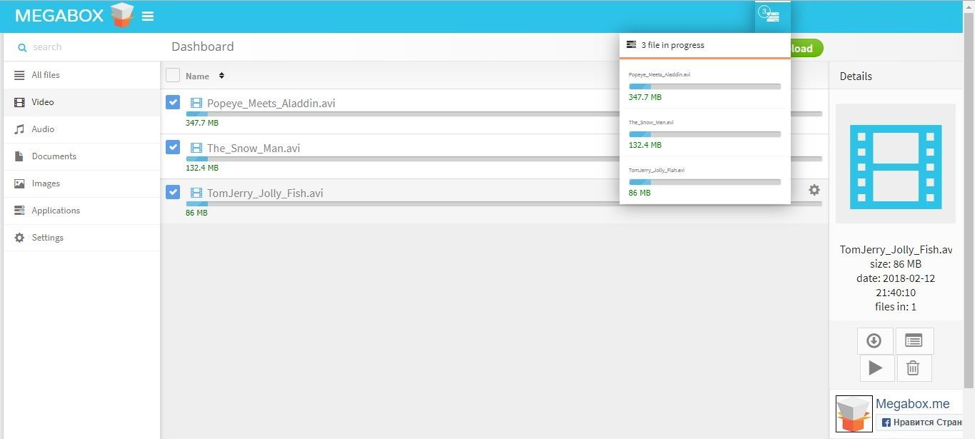Click the Facebook like button

(919, 422)
